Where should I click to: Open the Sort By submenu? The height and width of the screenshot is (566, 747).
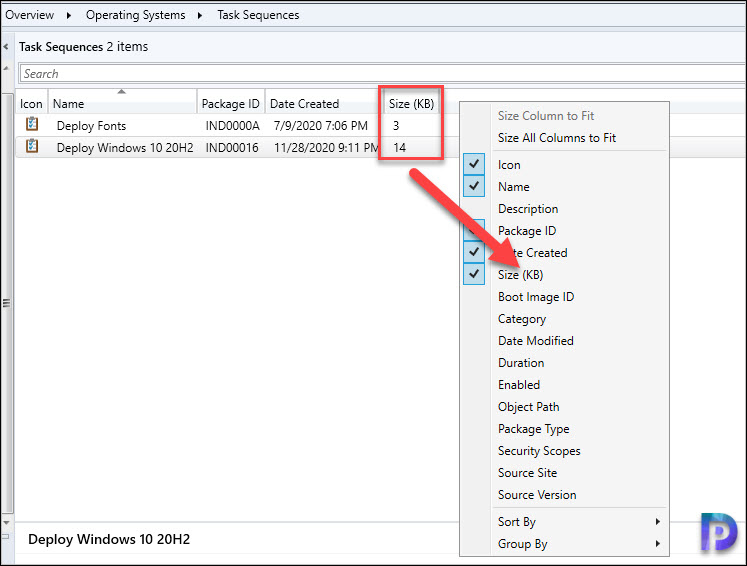[579, 522]
